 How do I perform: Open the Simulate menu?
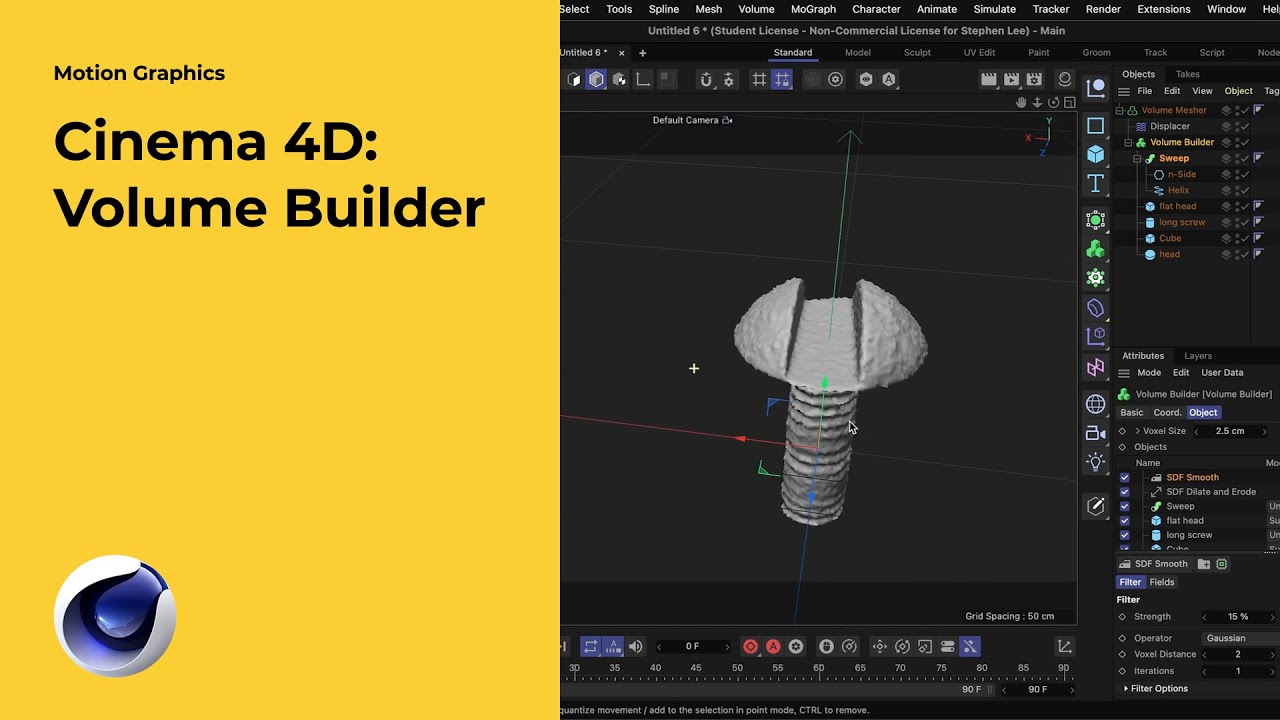point(994,9)
